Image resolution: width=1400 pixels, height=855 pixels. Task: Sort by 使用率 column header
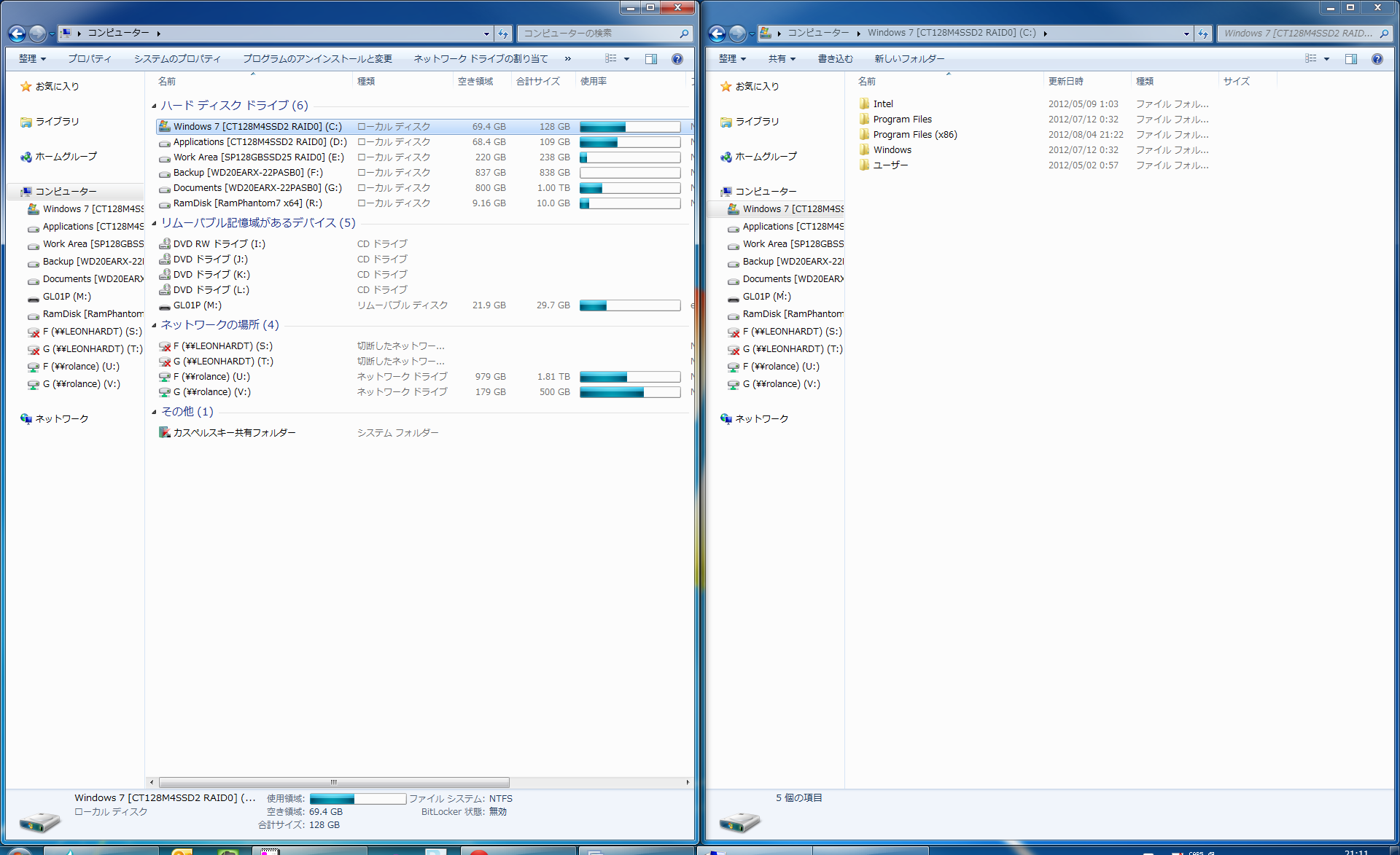tap(631, 81)
